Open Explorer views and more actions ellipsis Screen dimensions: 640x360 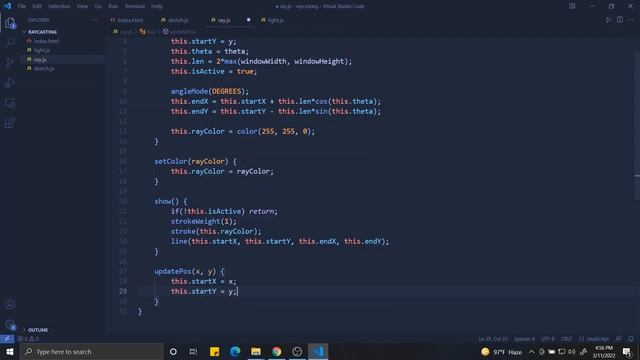click(95, 20)
